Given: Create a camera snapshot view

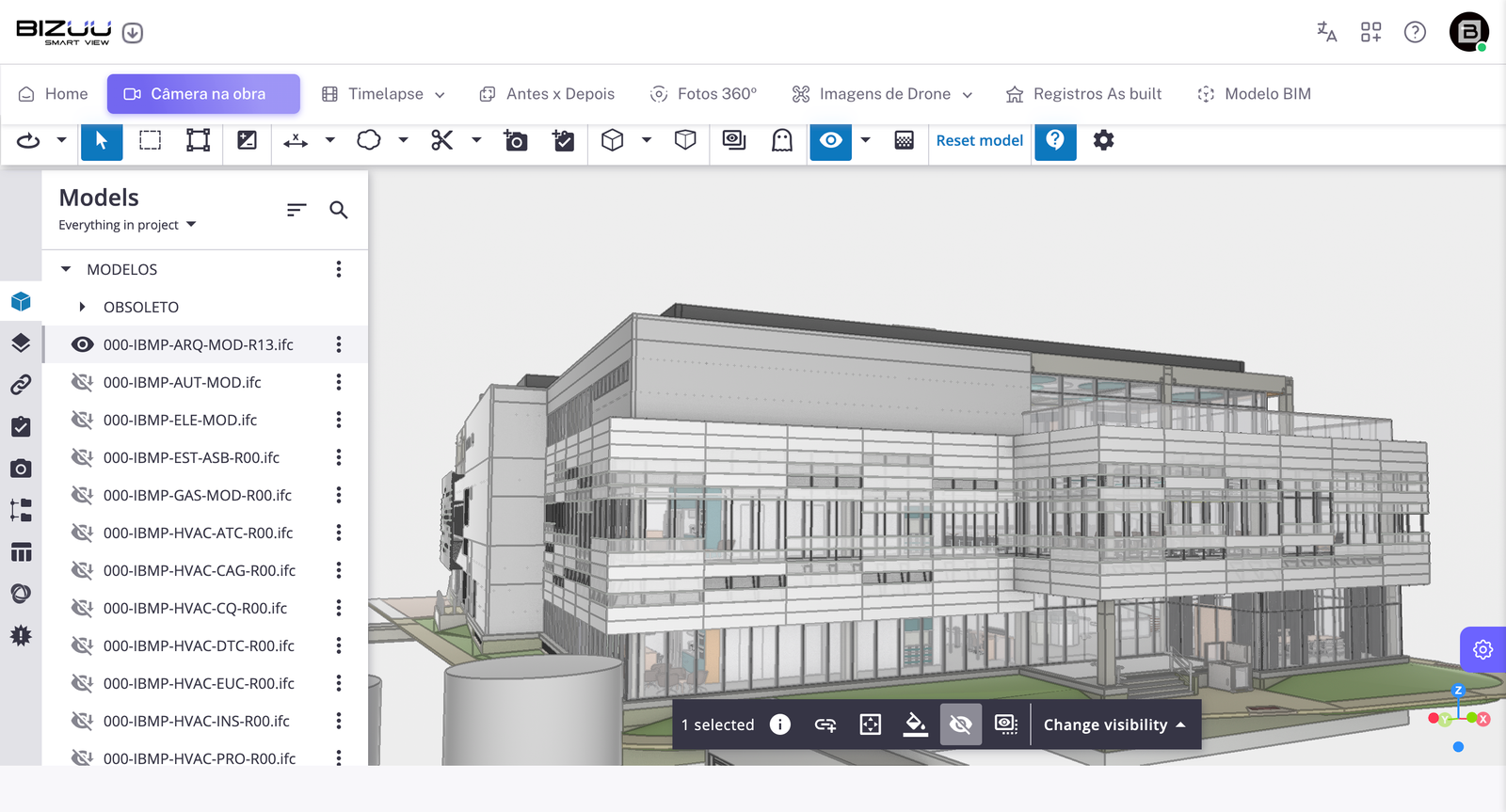Looking at the screenshot, I should point(516,141).
